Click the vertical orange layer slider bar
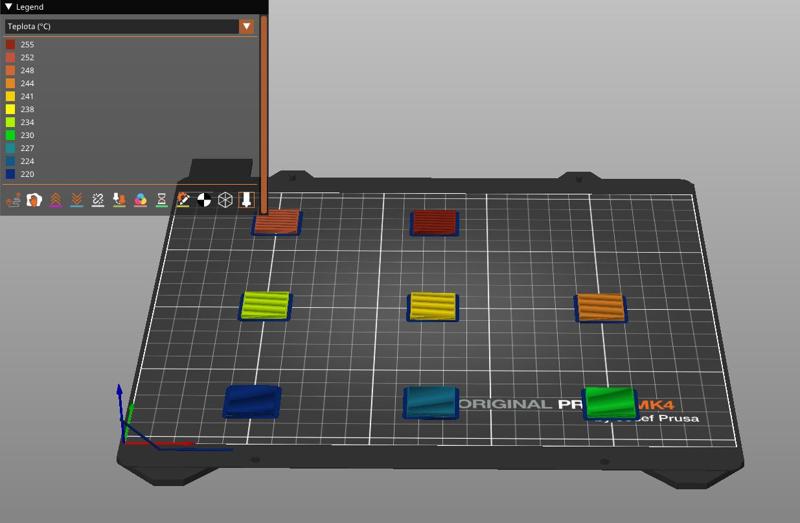This screenshot has width=800, height=523. tap(264, 114)
